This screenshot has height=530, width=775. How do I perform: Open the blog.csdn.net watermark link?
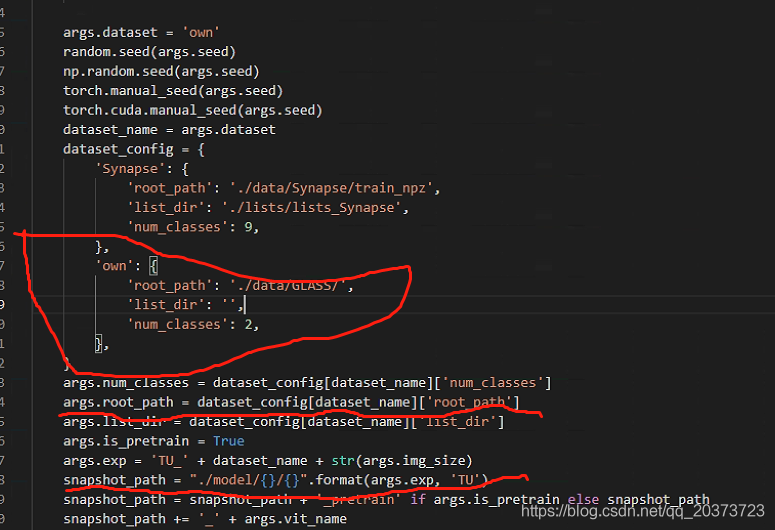(642, 511)
